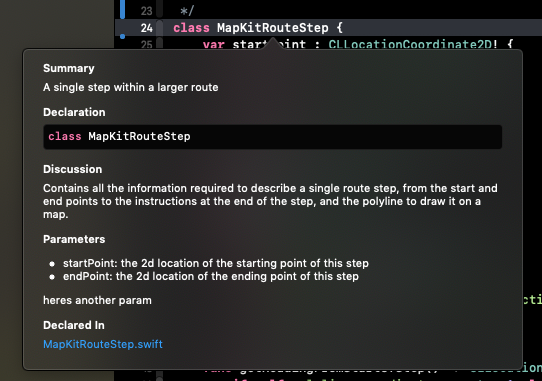Screen dimensions: 542x381
Task: Click the blue change bar next to line 23
Action: (122, 9)
